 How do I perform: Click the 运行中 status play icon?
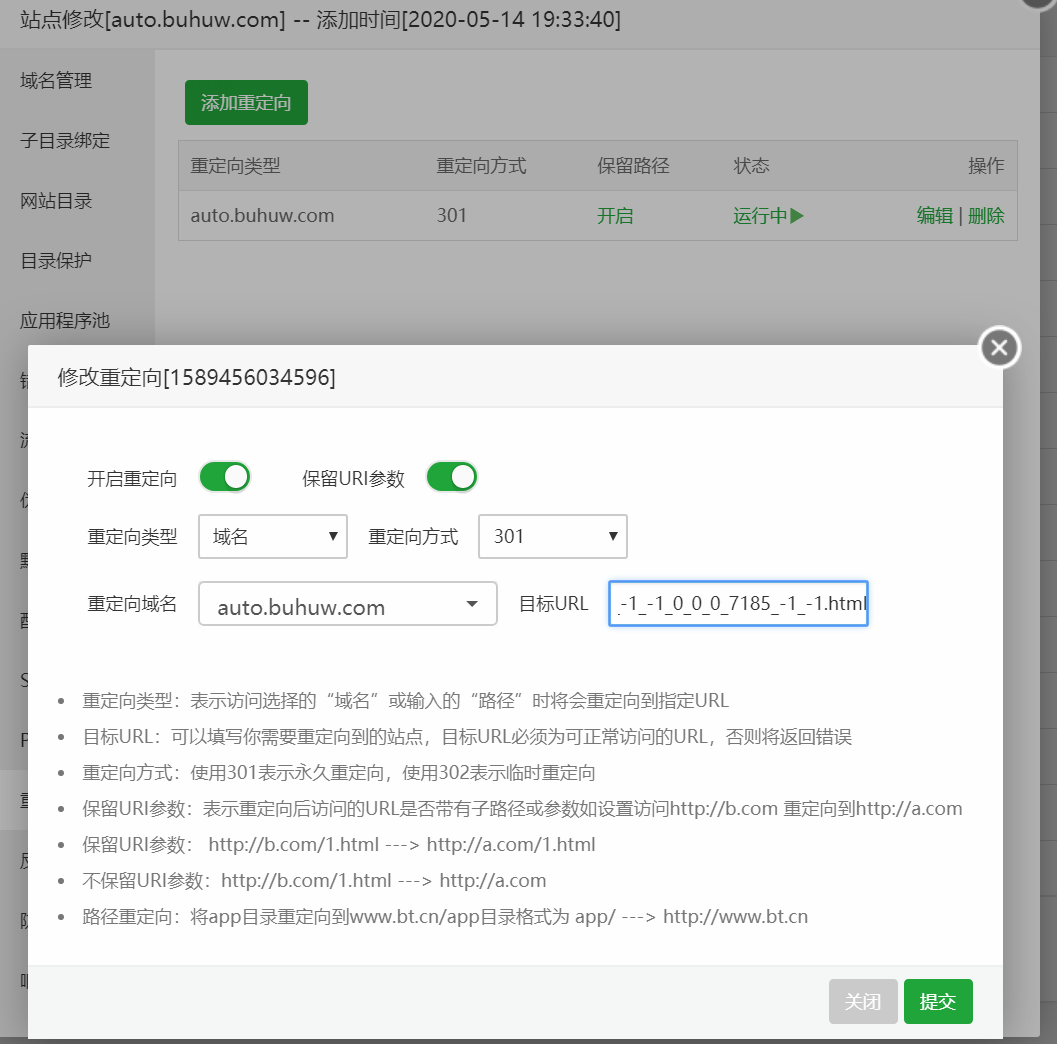797,216
